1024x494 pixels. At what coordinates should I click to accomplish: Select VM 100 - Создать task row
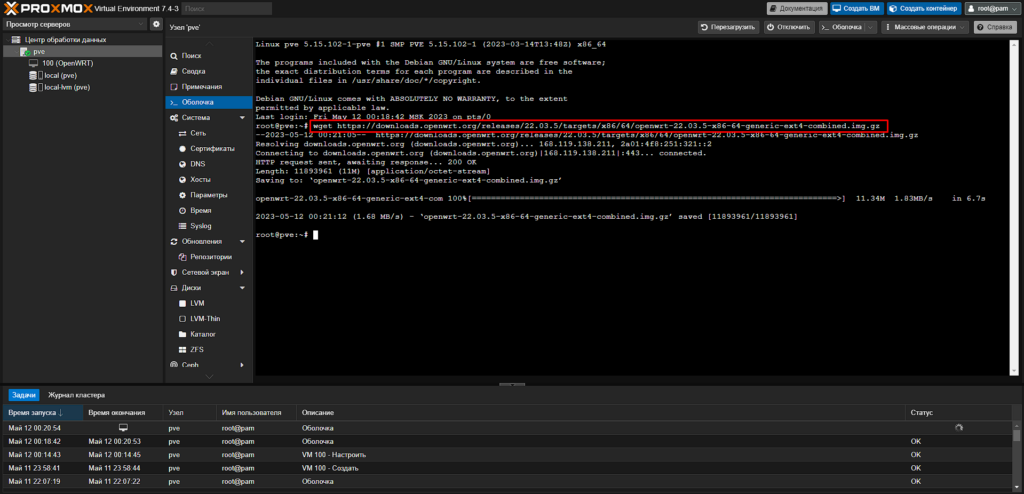[507, 468]
